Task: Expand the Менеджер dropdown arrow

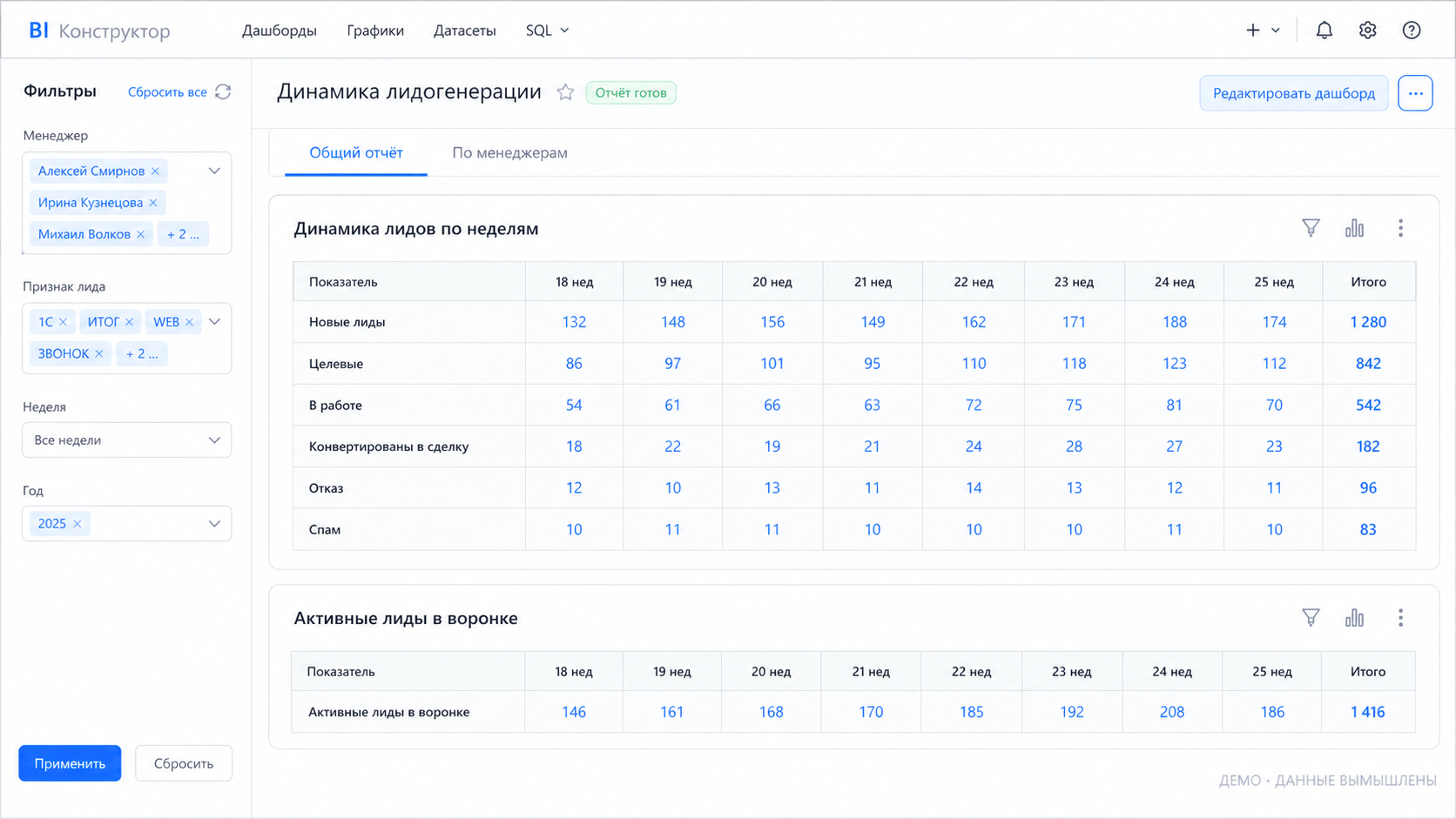Action: [x=214, y=171]
